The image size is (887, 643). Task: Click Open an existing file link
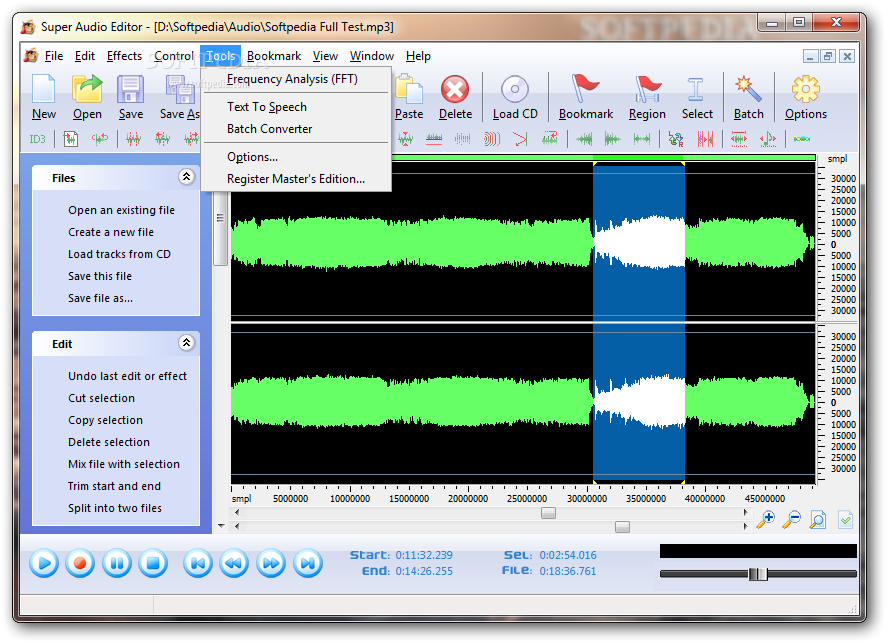point(121,210)
